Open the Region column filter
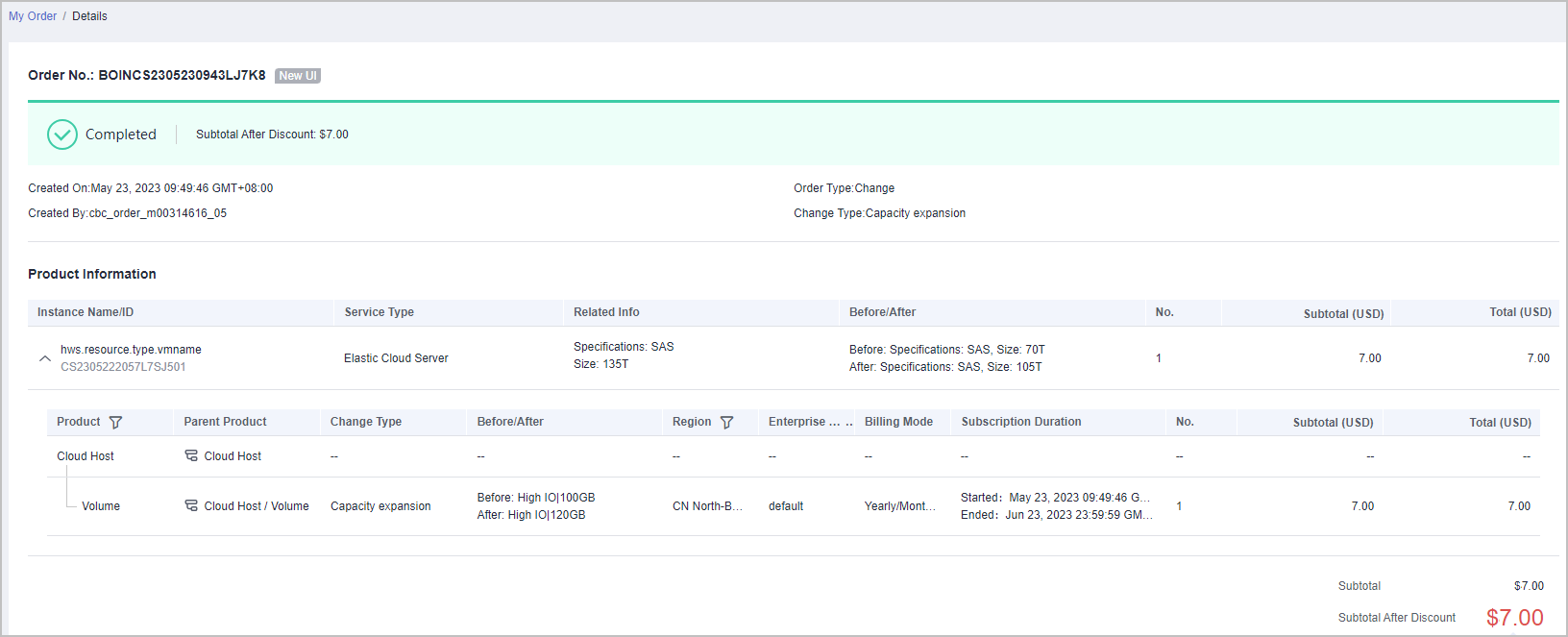 pyautogui.click(x=727, y=423)
